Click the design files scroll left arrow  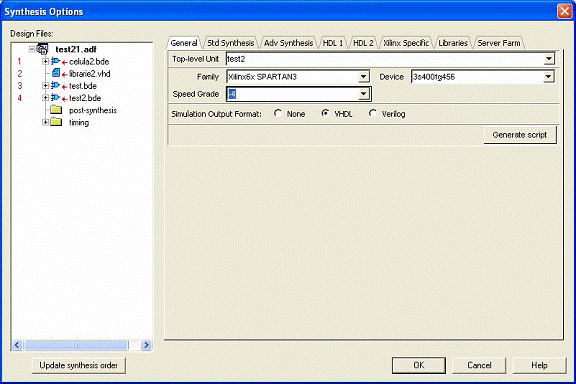pyautogui.click(x=17, y=345)
